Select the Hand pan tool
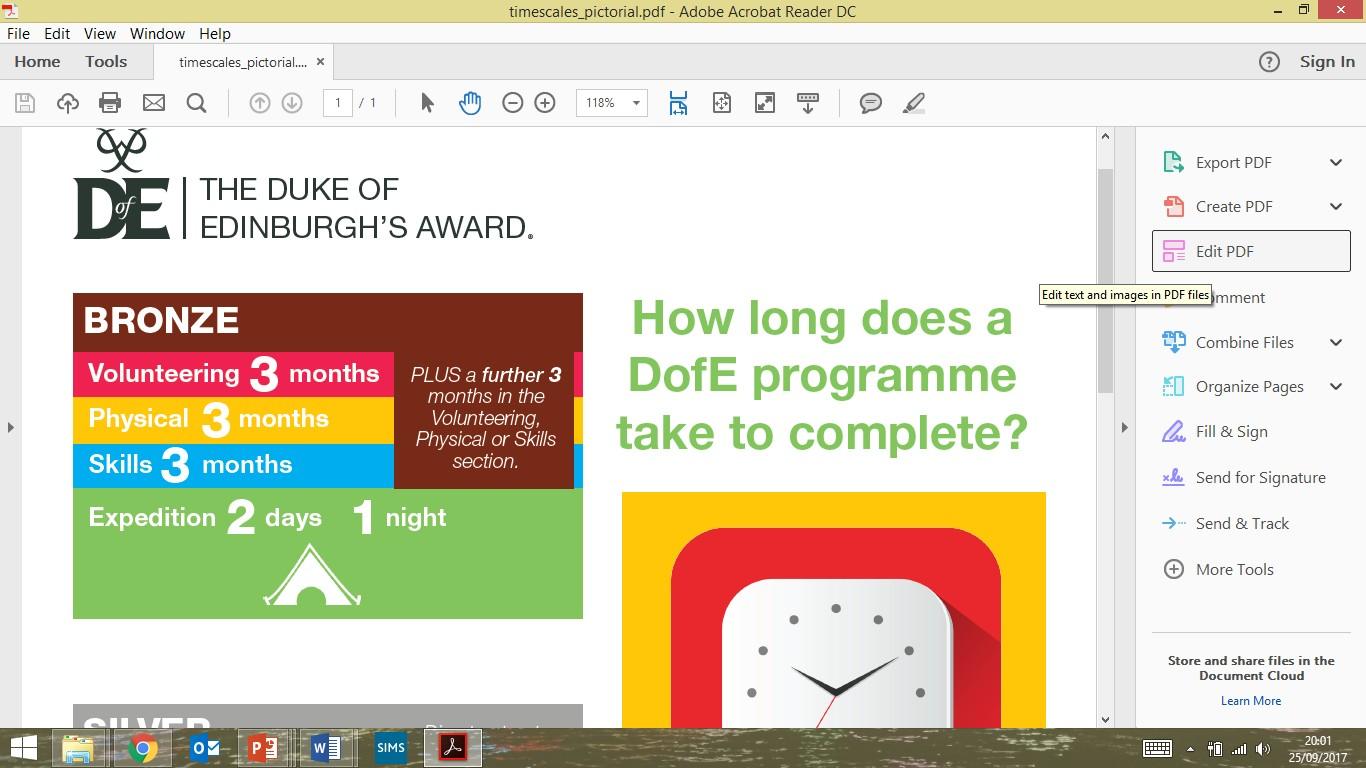This screenshot has width=1366, height=768. pos(470,103)
